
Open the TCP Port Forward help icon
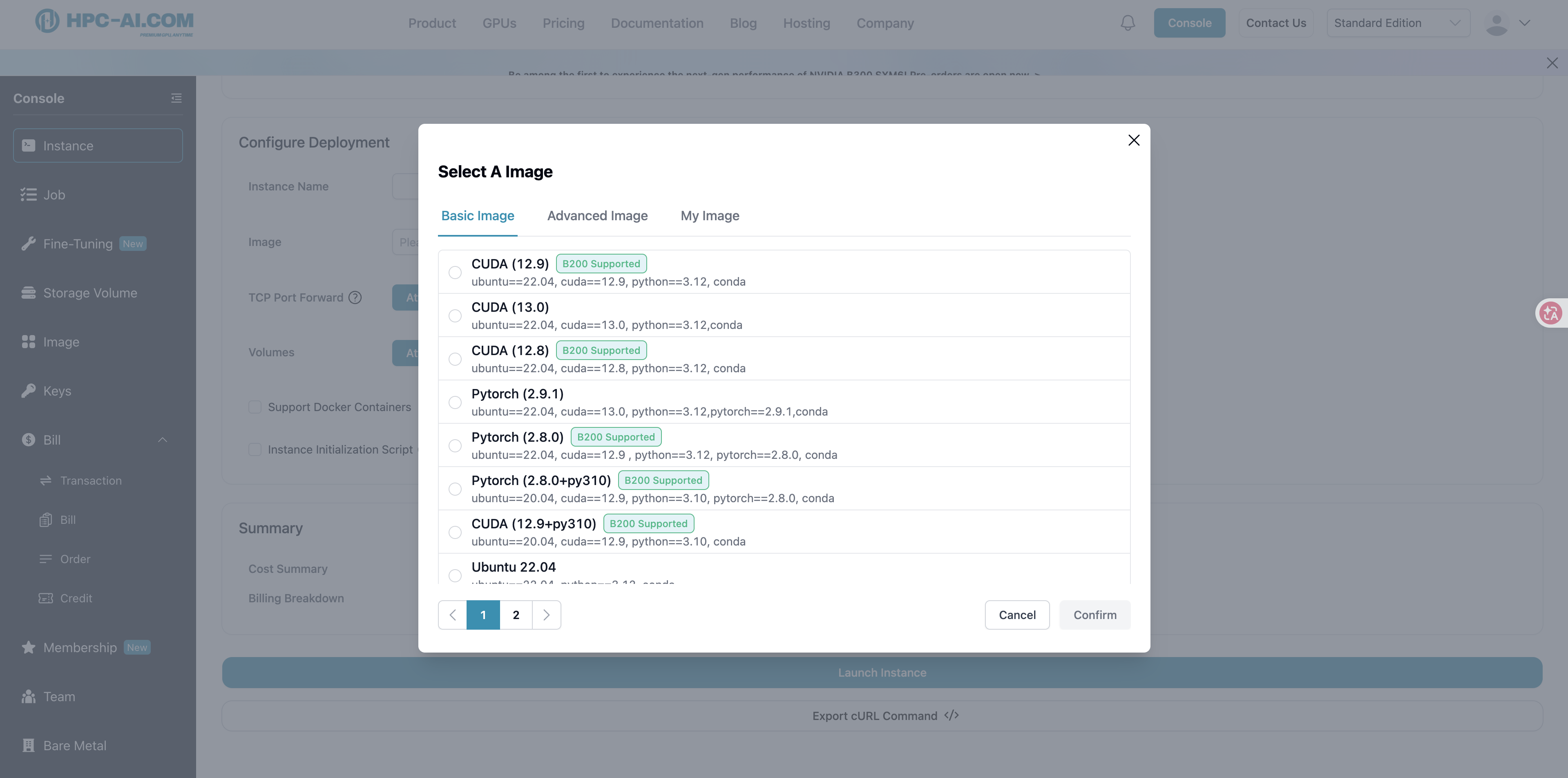[355, 297]
